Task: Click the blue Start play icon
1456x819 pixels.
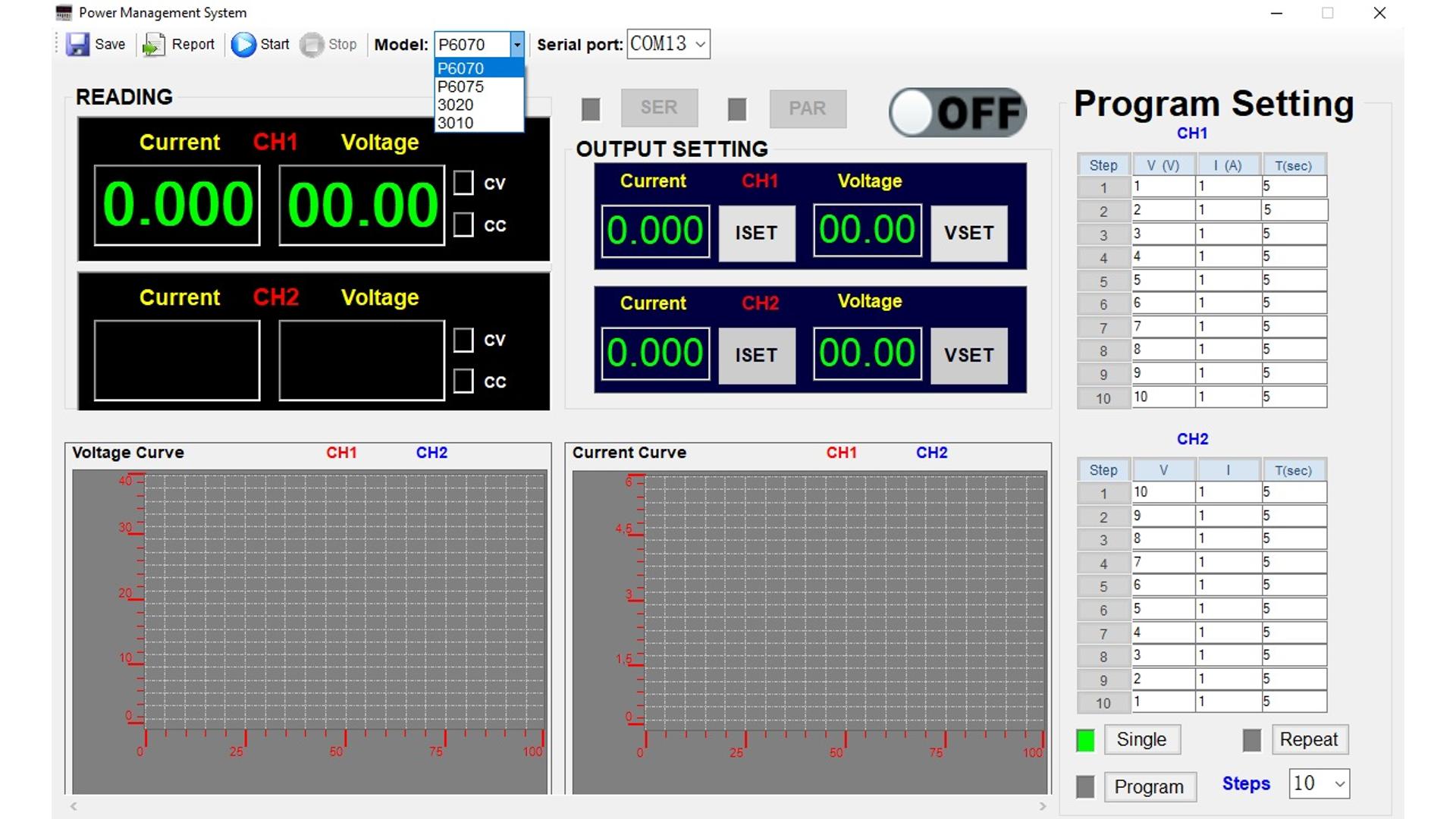Action: click(x=243, y=45)
